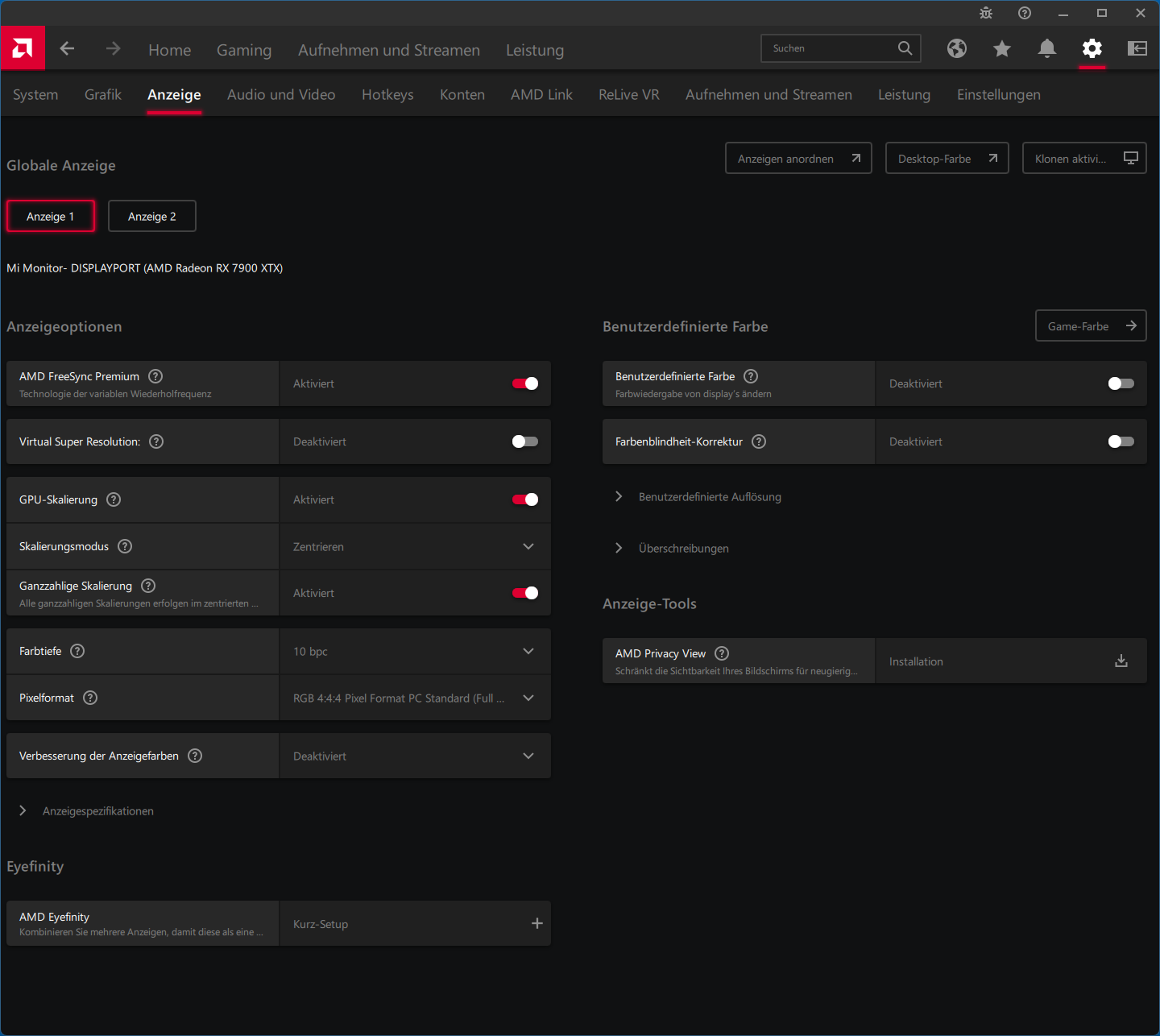Click the AMD Privacy View download icon
1160x1036 pixels.
click(x=1121, y=661)
